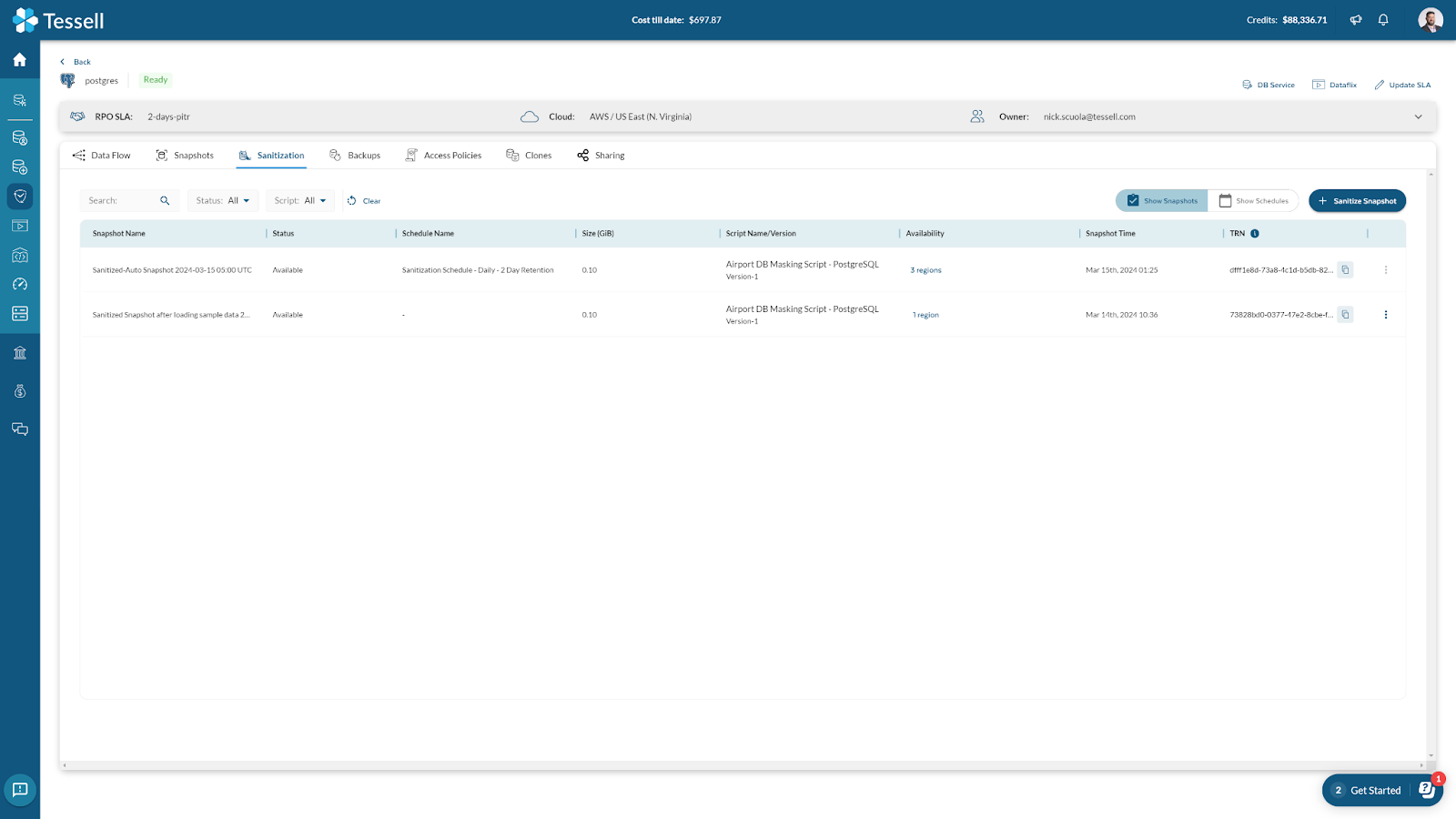Open the feedback bubble at sidebar bottom
The height and width of the screenshot is (819, 1456).
[x=20, y=790]
